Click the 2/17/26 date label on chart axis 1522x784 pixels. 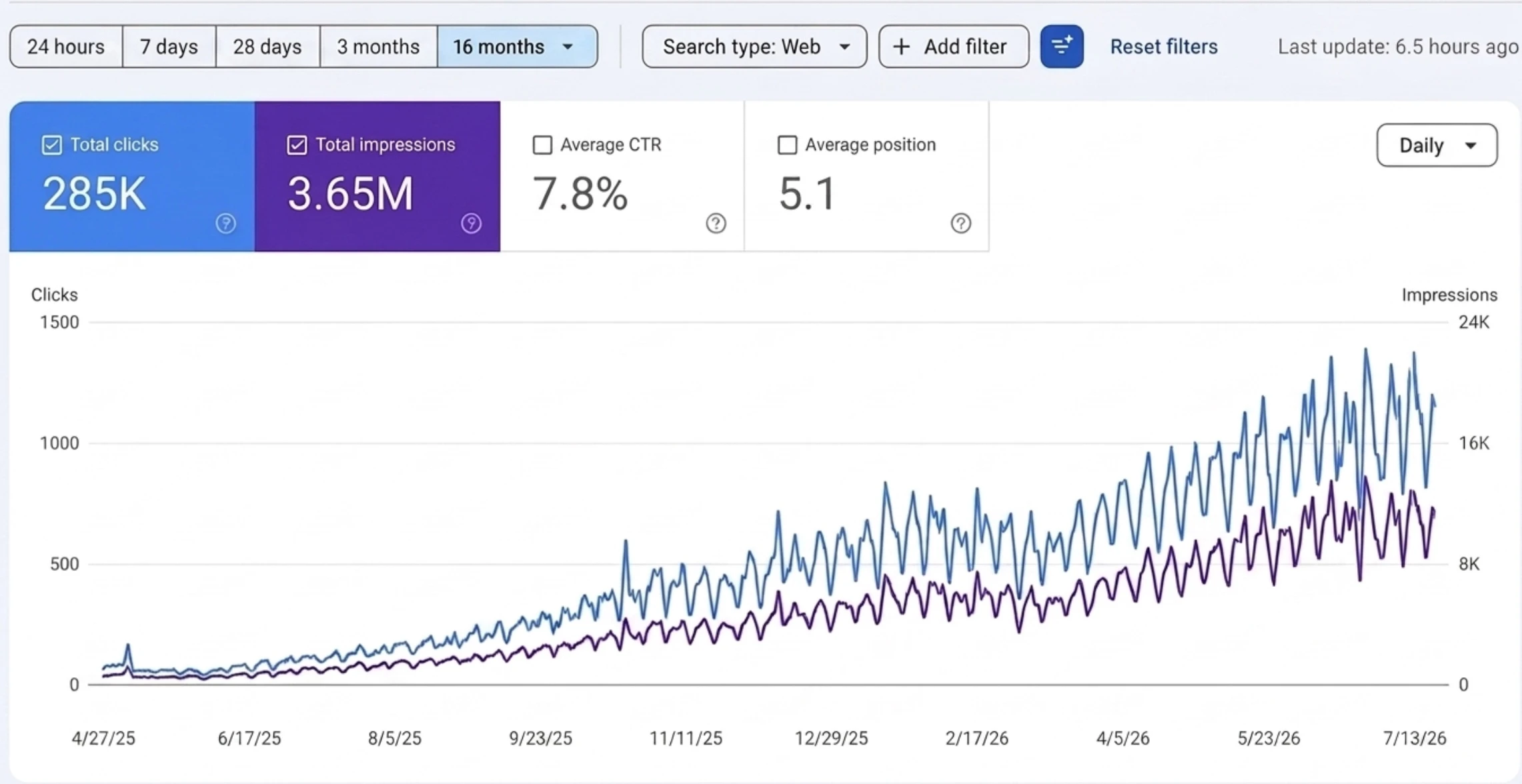(x=977, y=739)
